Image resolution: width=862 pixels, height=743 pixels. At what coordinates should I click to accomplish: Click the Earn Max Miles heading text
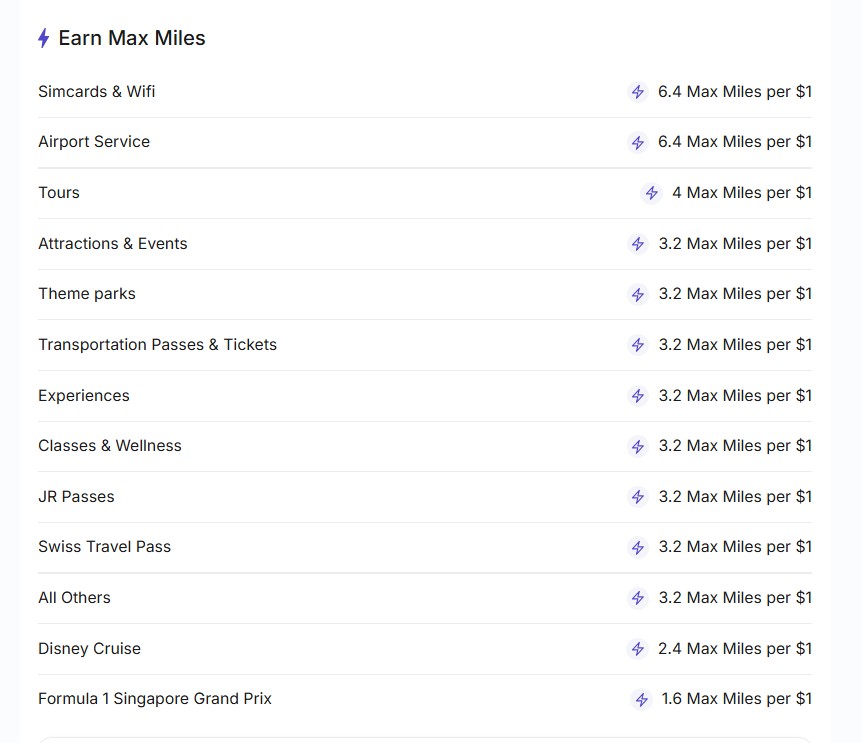click(x=132, y=38)
